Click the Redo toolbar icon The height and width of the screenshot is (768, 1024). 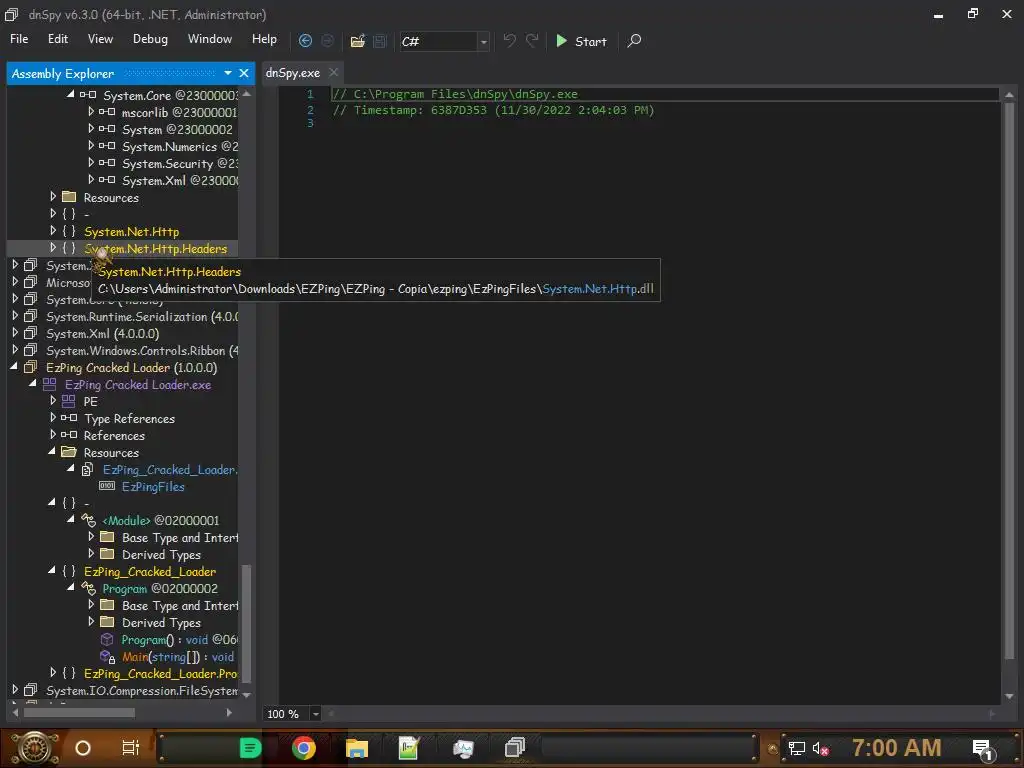click(532, 41)
